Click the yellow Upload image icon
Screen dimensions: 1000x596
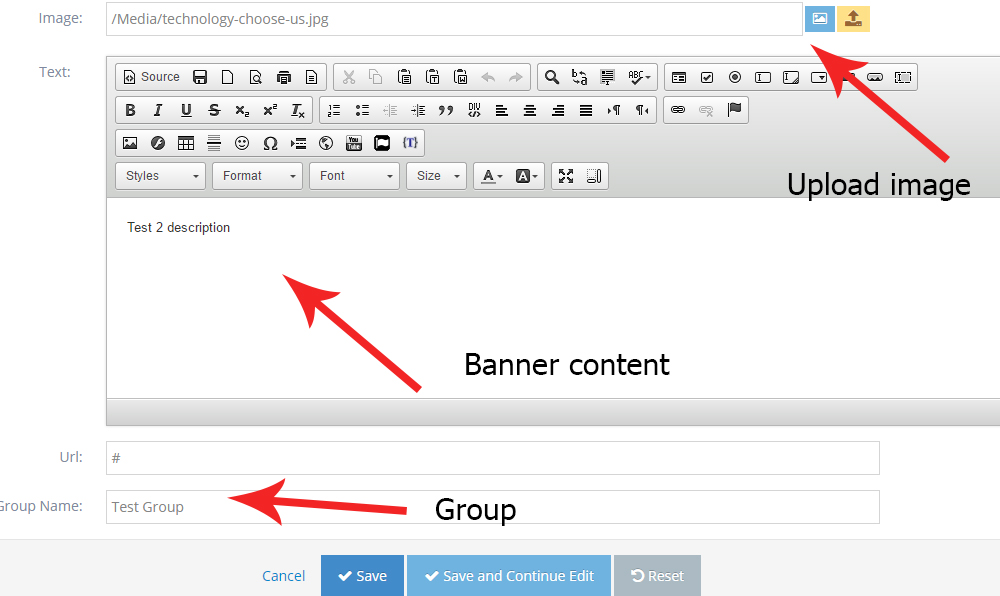click(x=853, y=18)
